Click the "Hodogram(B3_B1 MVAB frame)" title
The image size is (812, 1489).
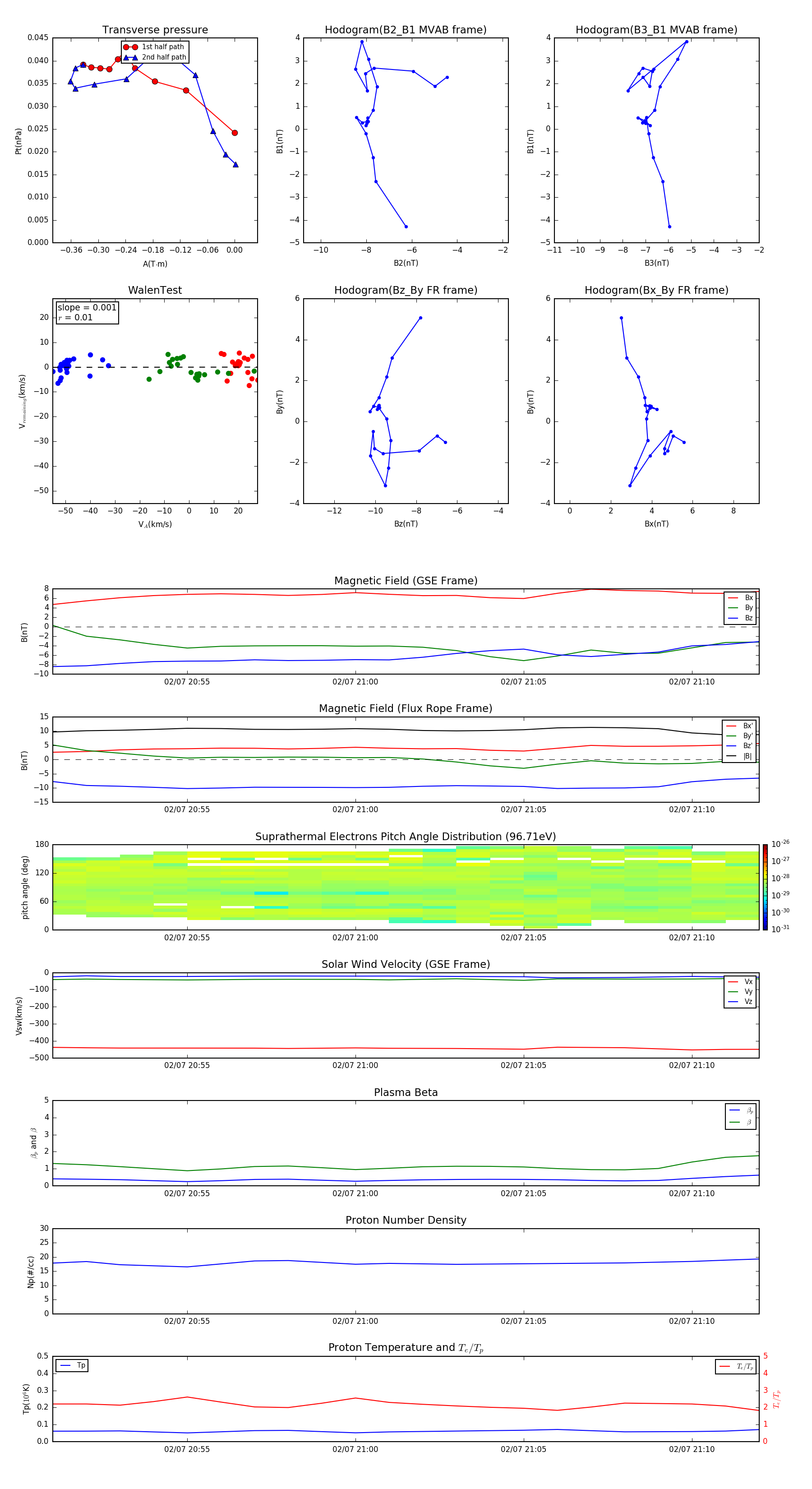click(x=656, y=30)
